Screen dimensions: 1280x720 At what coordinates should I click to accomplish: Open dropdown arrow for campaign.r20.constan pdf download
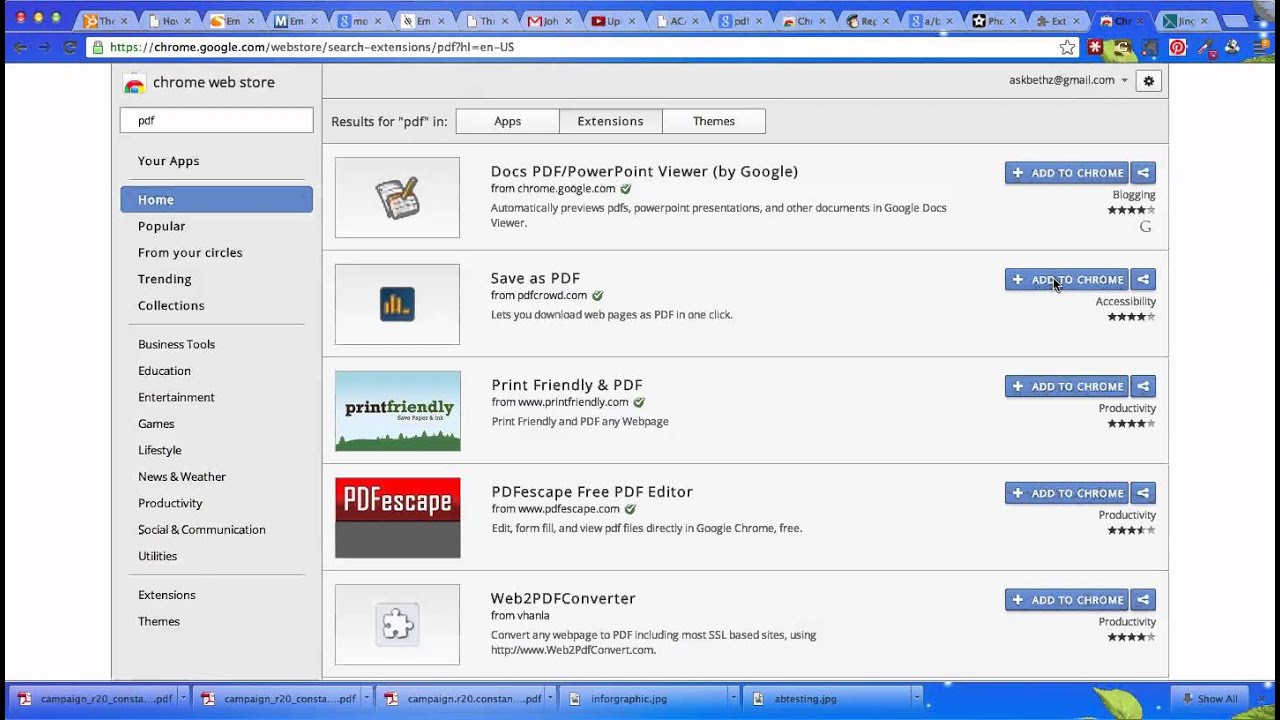tap(551, 699)
